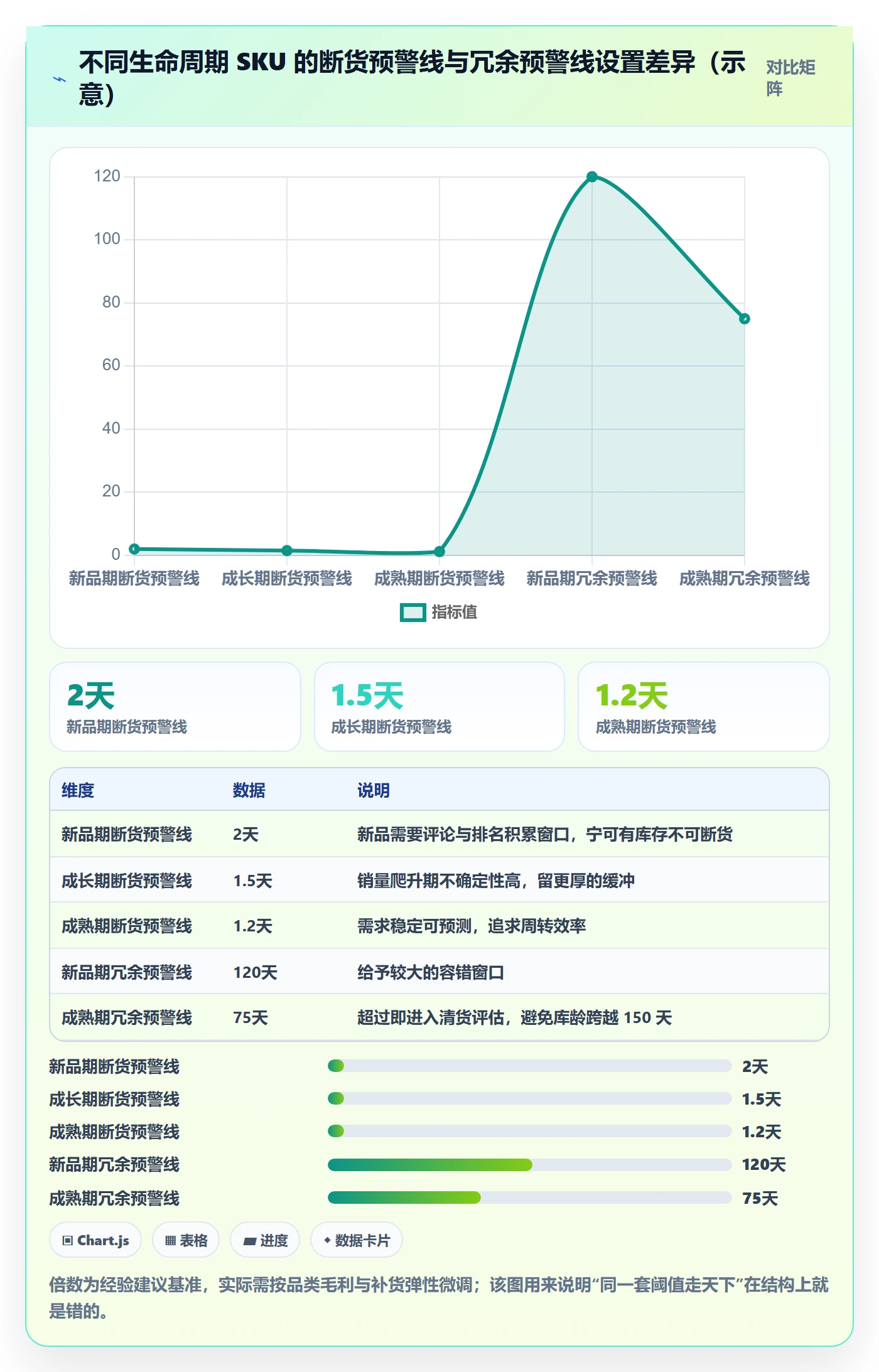Click the 维度 table column header
Viewport: 879px width, 1372px height.
pos(78,790)
